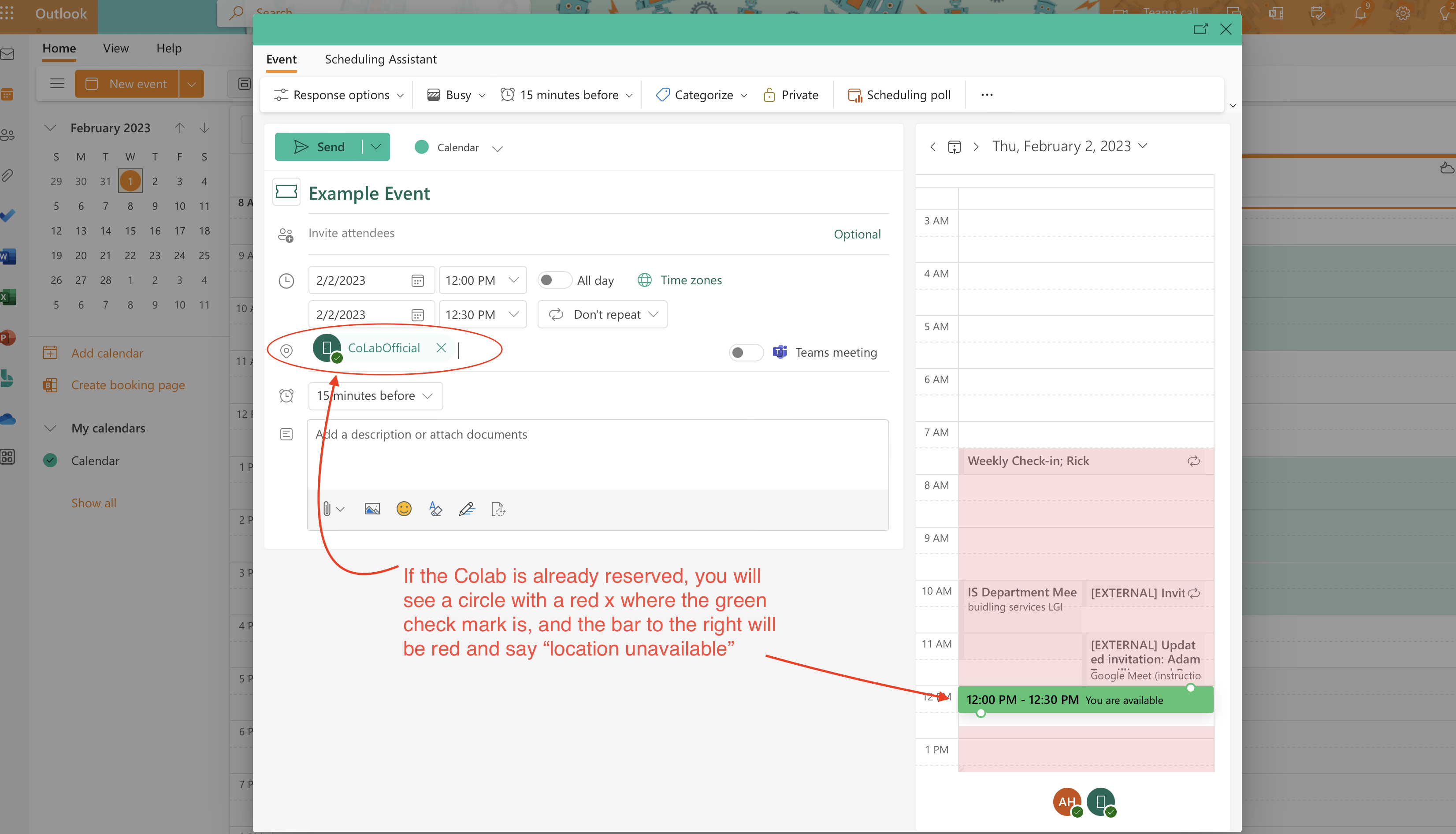Open the emoji picker smiley icon
The image size is (1456, 834).
point(404,509)
